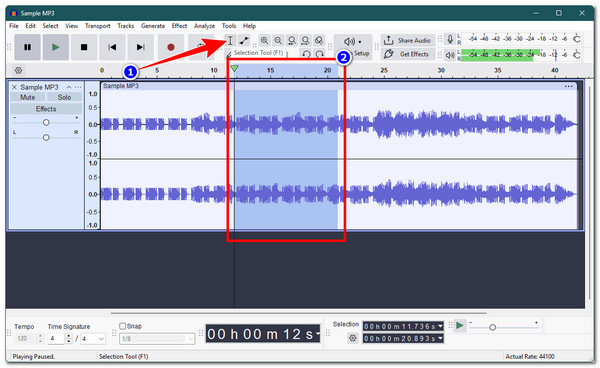The height and width of the screenshot is (368, 600).
Task: Open the Select menu
Action: [x=50, y=26]
